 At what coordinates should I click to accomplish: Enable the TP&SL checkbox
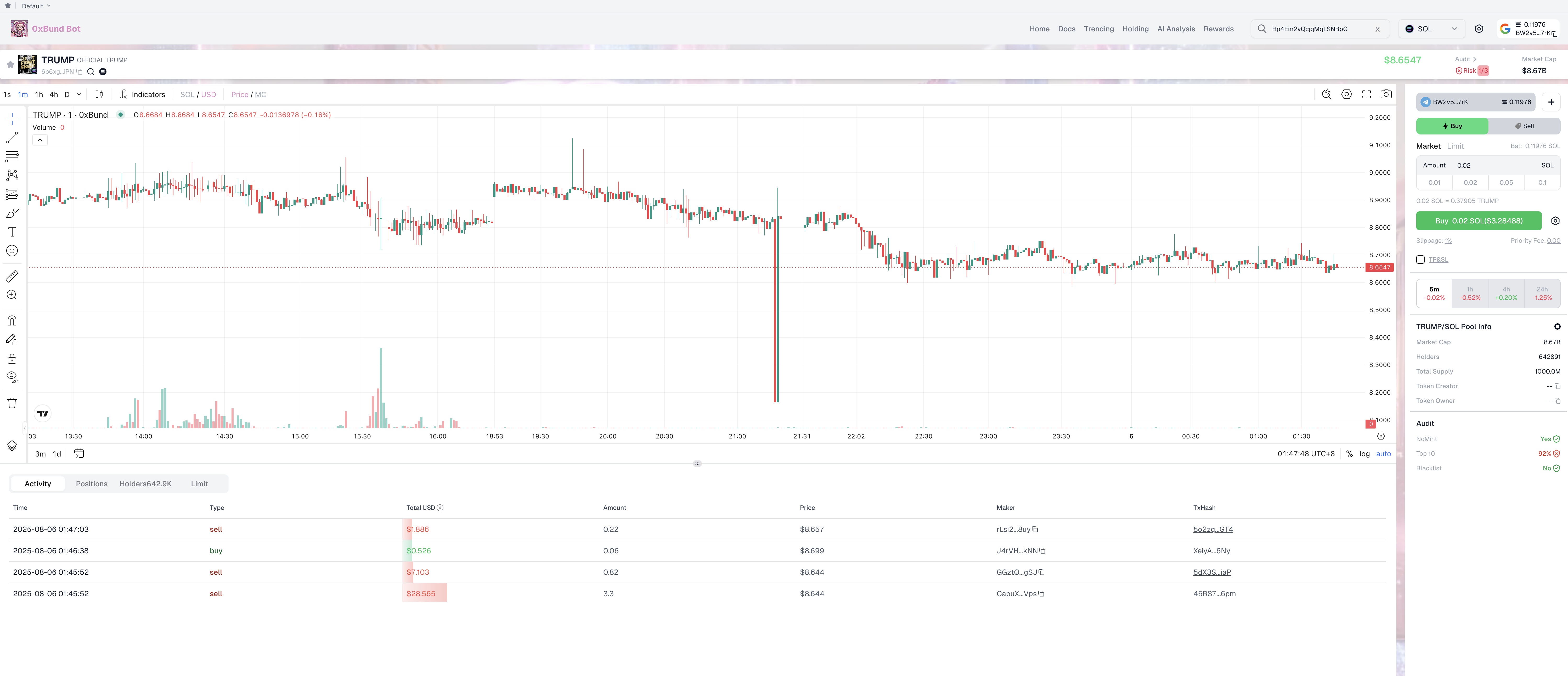click(1421, 259)
